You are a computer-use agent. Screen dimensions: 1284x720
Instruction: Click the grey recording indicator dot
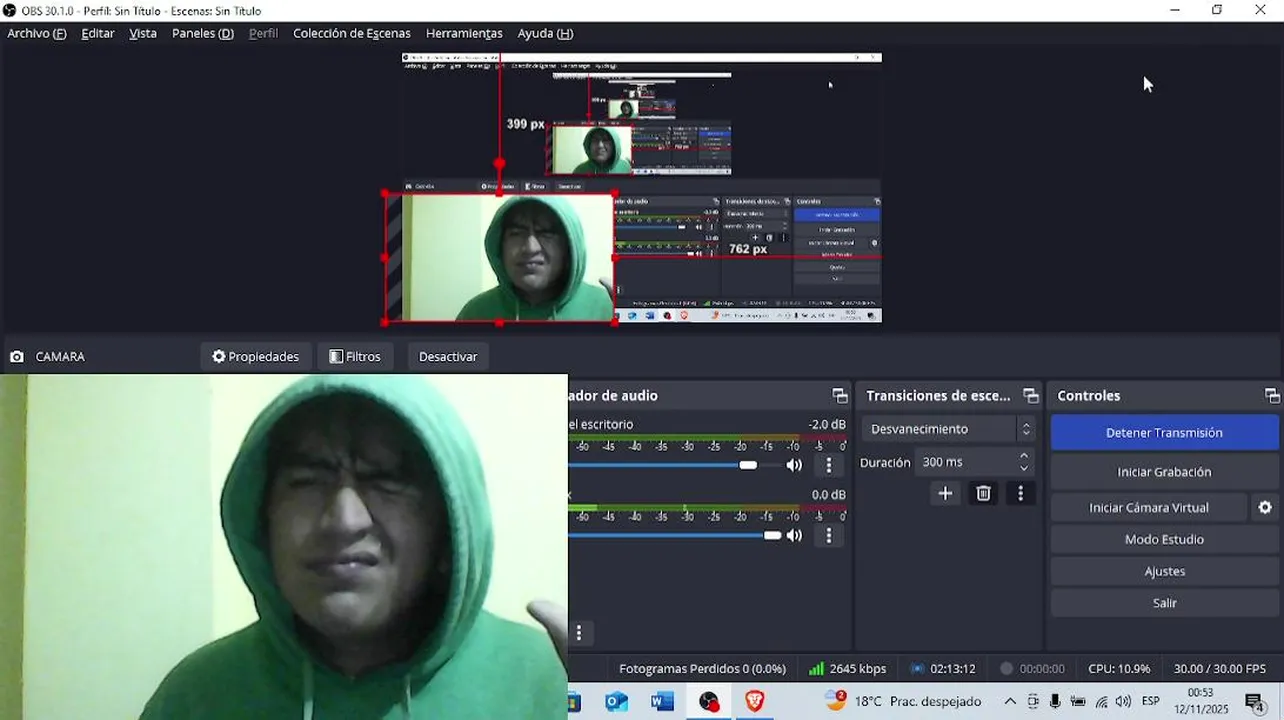pos(1007,669)
